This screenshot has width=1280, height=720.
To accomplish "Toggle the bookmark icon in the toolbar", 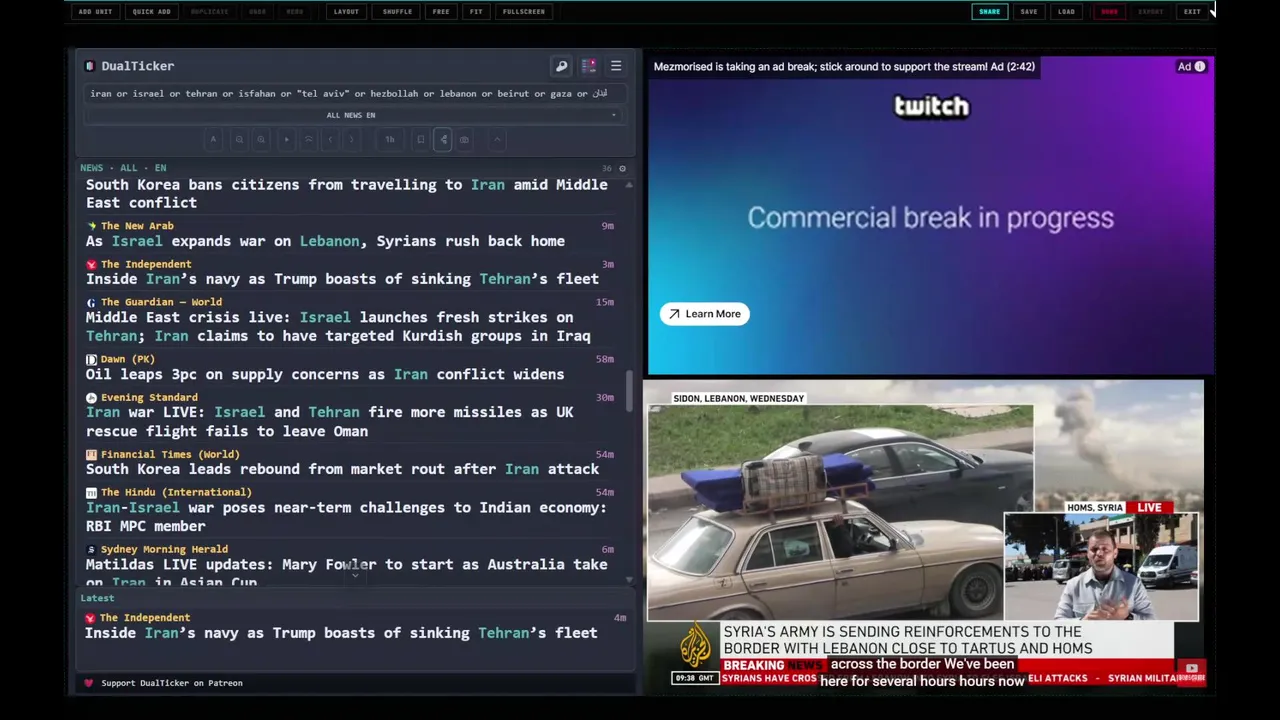I will point(421,140).
